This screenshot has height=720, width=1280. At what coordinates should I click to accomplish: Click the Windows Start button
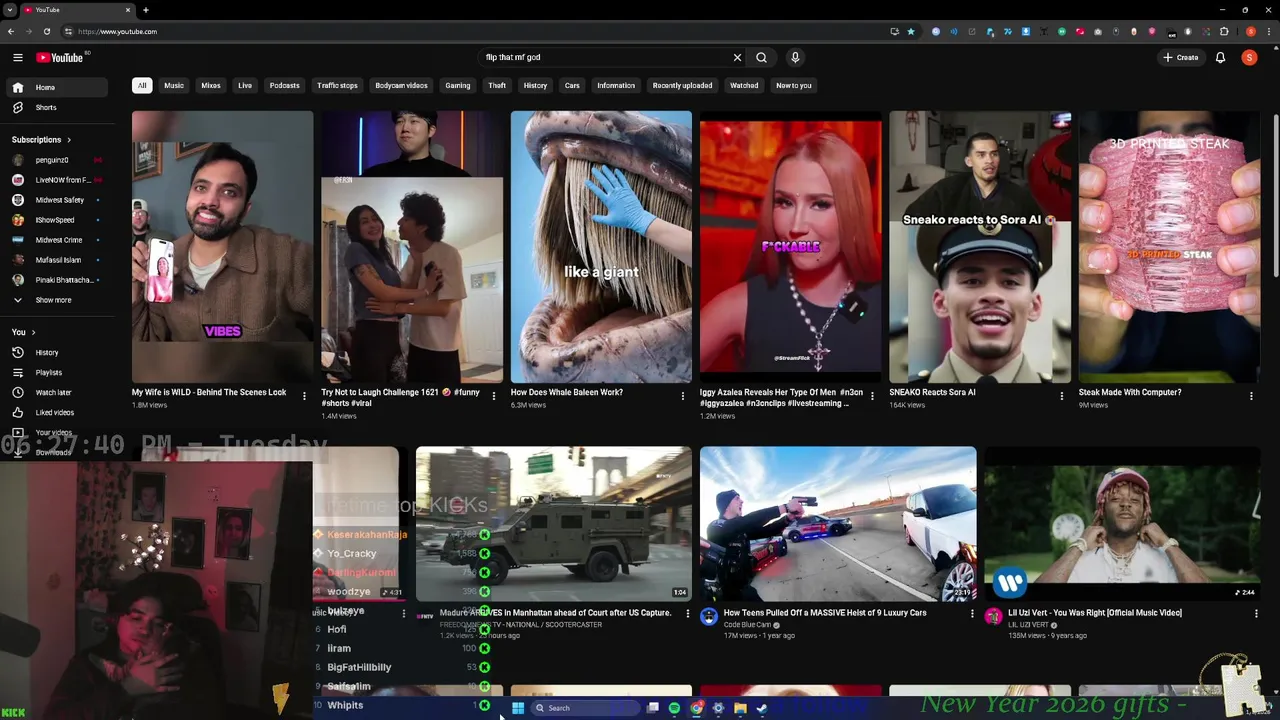tap(518, 708)
